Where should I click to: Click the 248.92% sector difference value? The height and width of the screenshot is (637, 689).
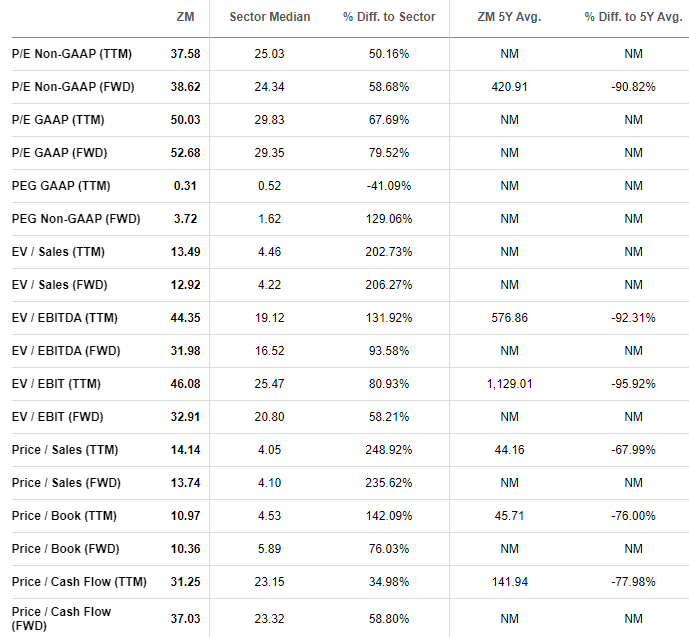tap(389, 449)
